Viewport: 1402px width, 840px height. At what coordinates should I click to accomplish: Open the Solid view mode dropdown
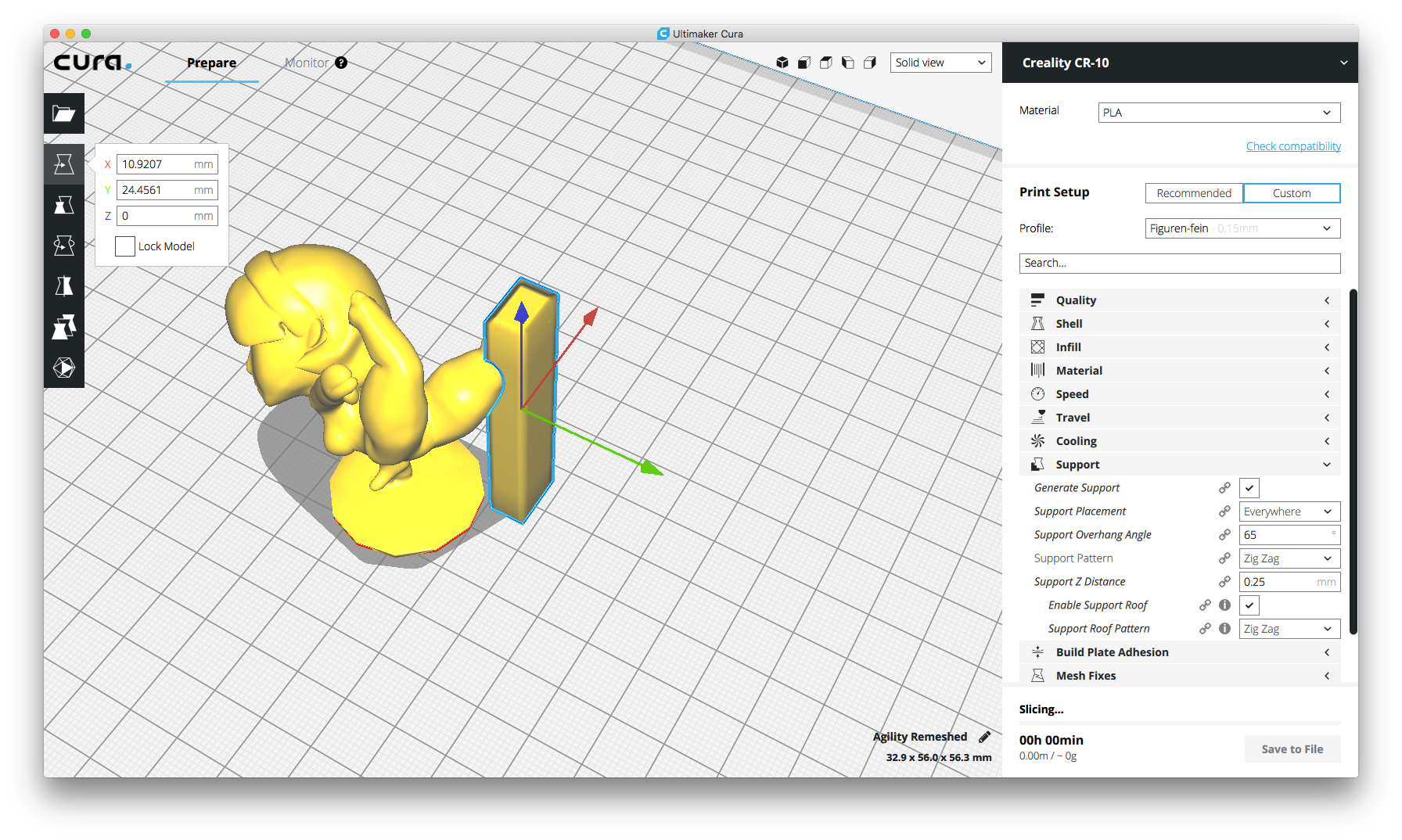click(940, 62)
